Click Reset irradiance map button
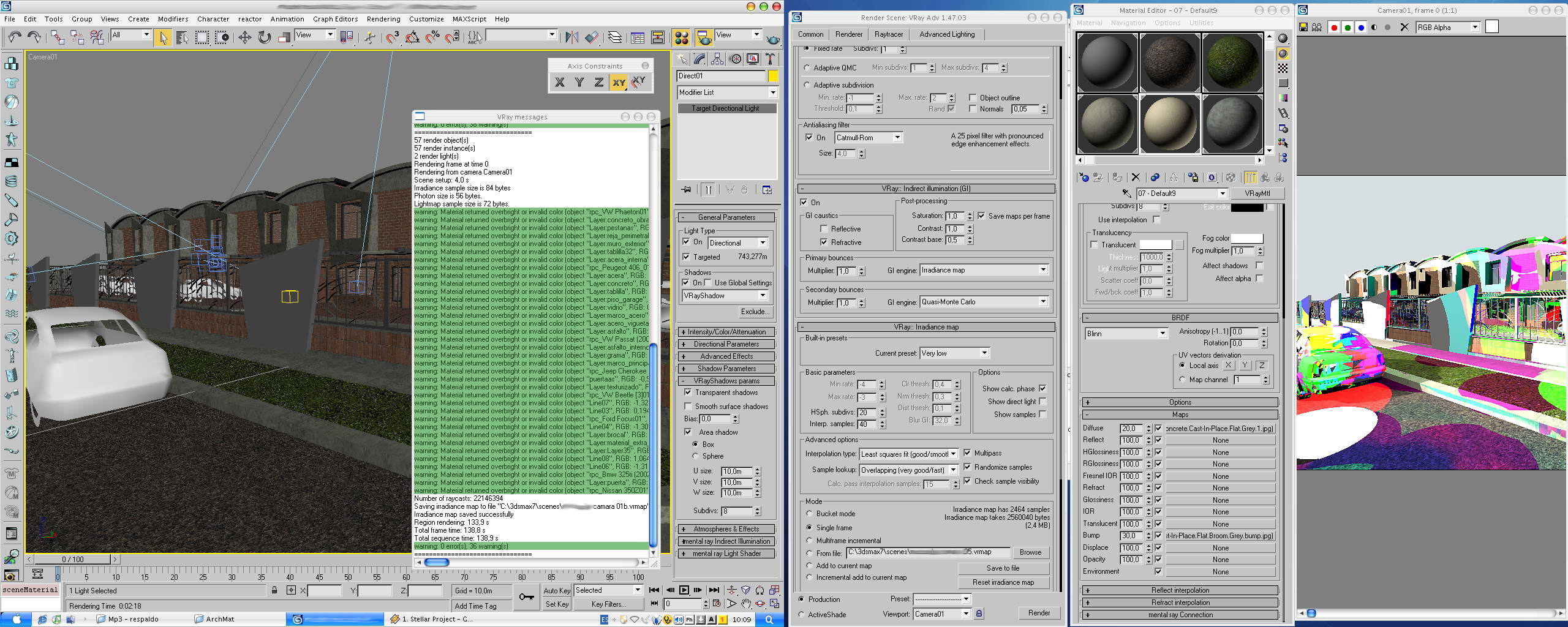 [x=1003, y=582]
